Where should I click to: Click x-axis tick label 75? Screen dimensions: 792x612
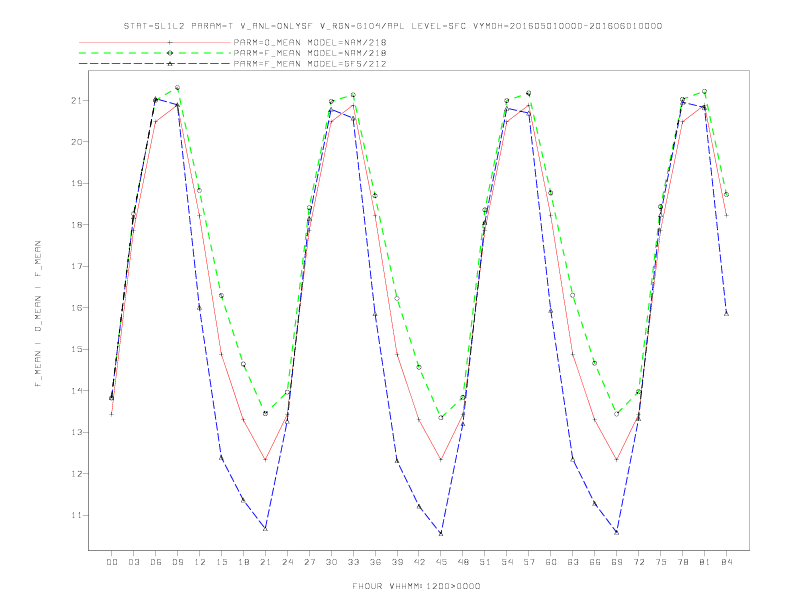pos(661,562)
